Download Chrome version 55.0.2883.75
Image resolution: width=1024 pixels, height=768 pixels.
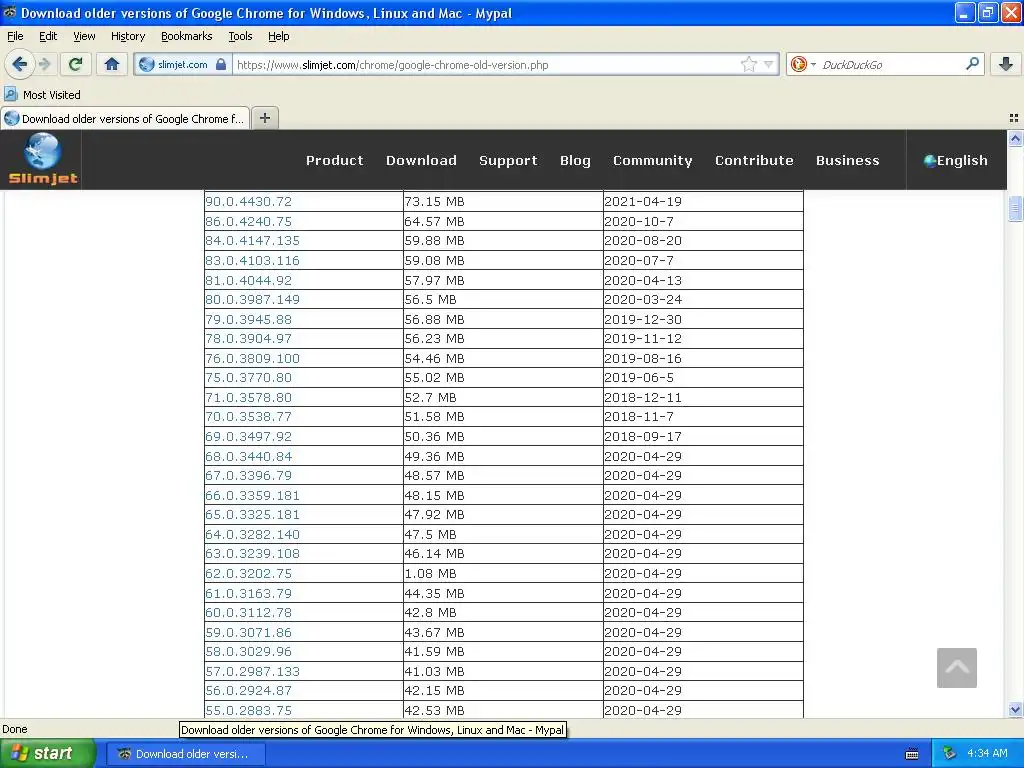click(x=248, y=711)
